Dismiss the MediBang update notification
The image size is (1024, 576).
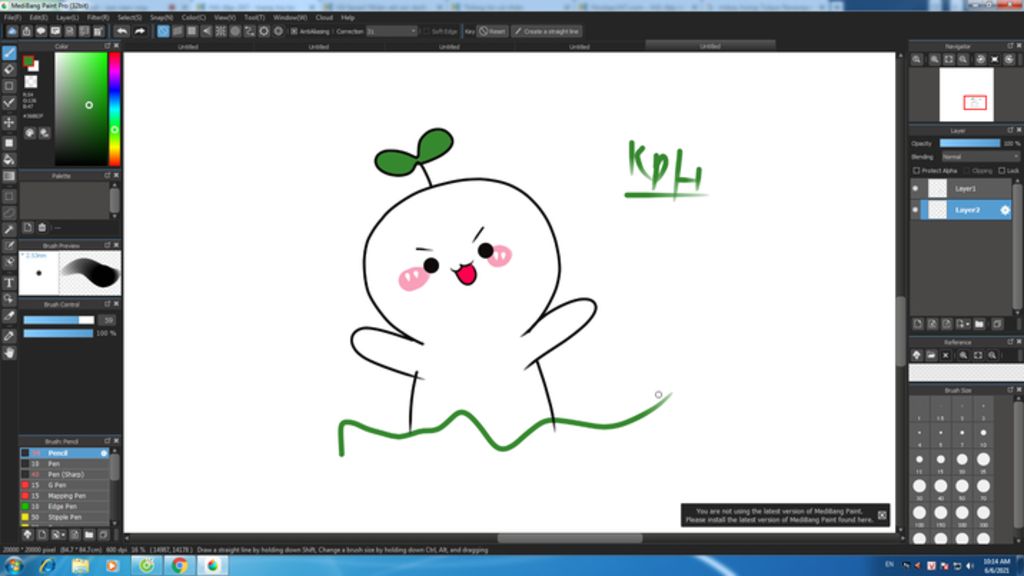click(882, 515)
